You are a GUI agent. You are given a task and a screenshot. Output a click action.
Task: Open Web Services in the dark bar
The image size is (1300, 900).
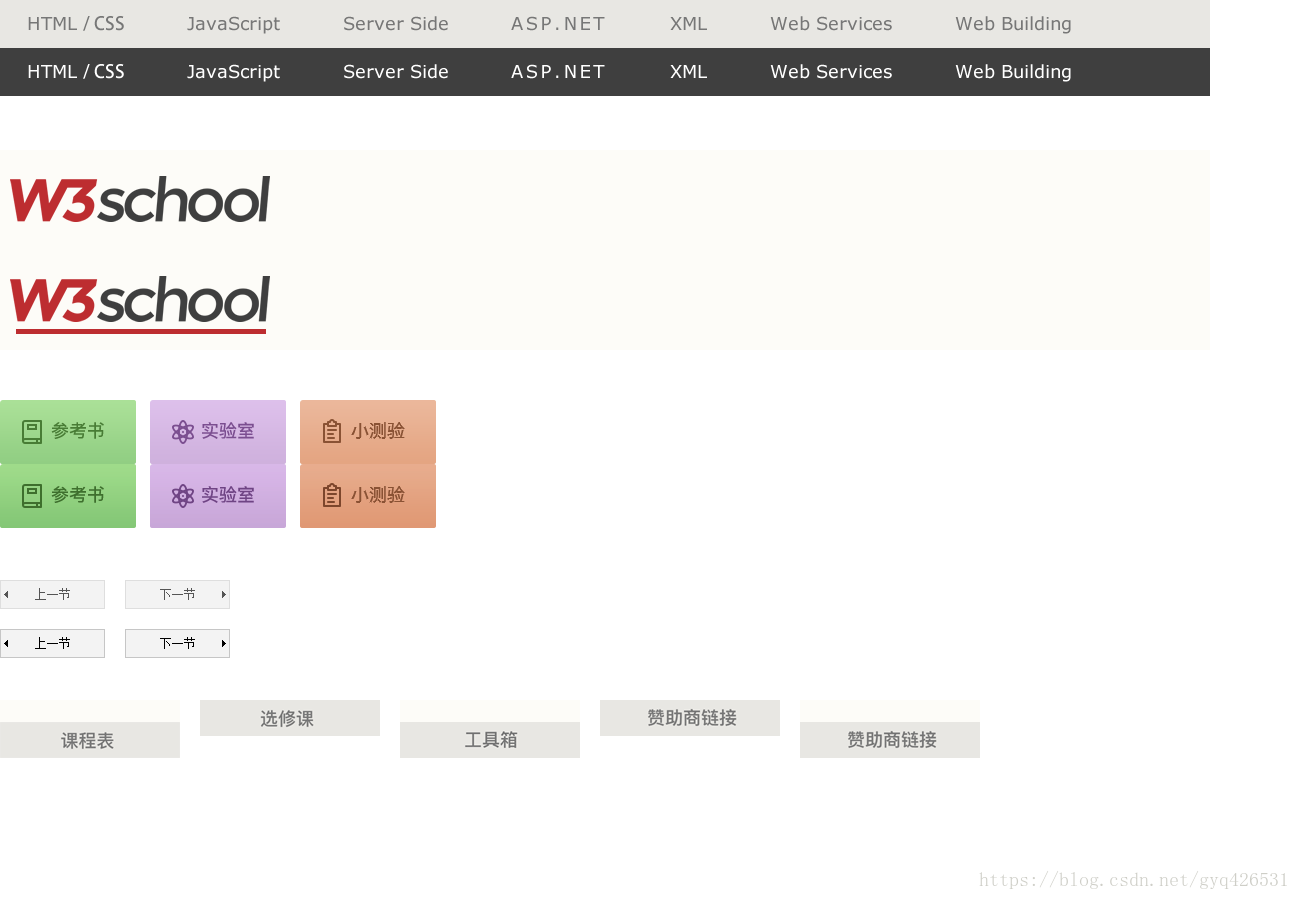coord(831,72)
